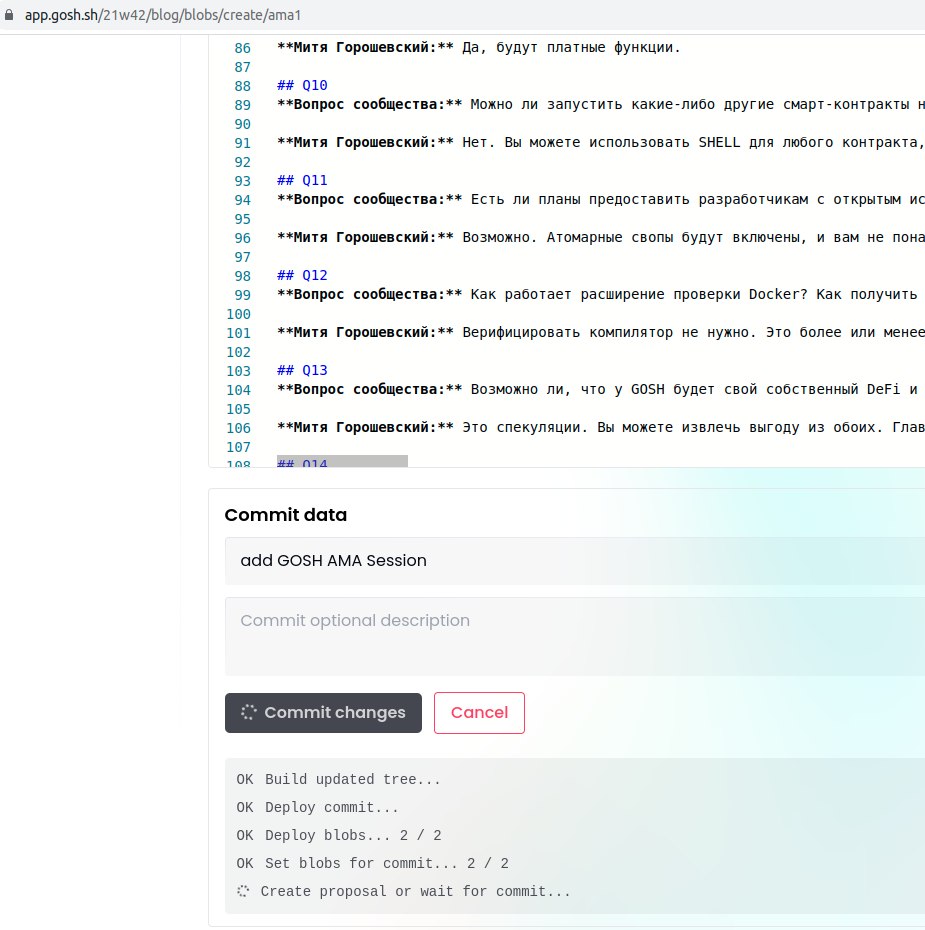Focus the commit title field 'add GOSH AMA Session'
This screenshot has height=930, width=925.
[570, 560]
